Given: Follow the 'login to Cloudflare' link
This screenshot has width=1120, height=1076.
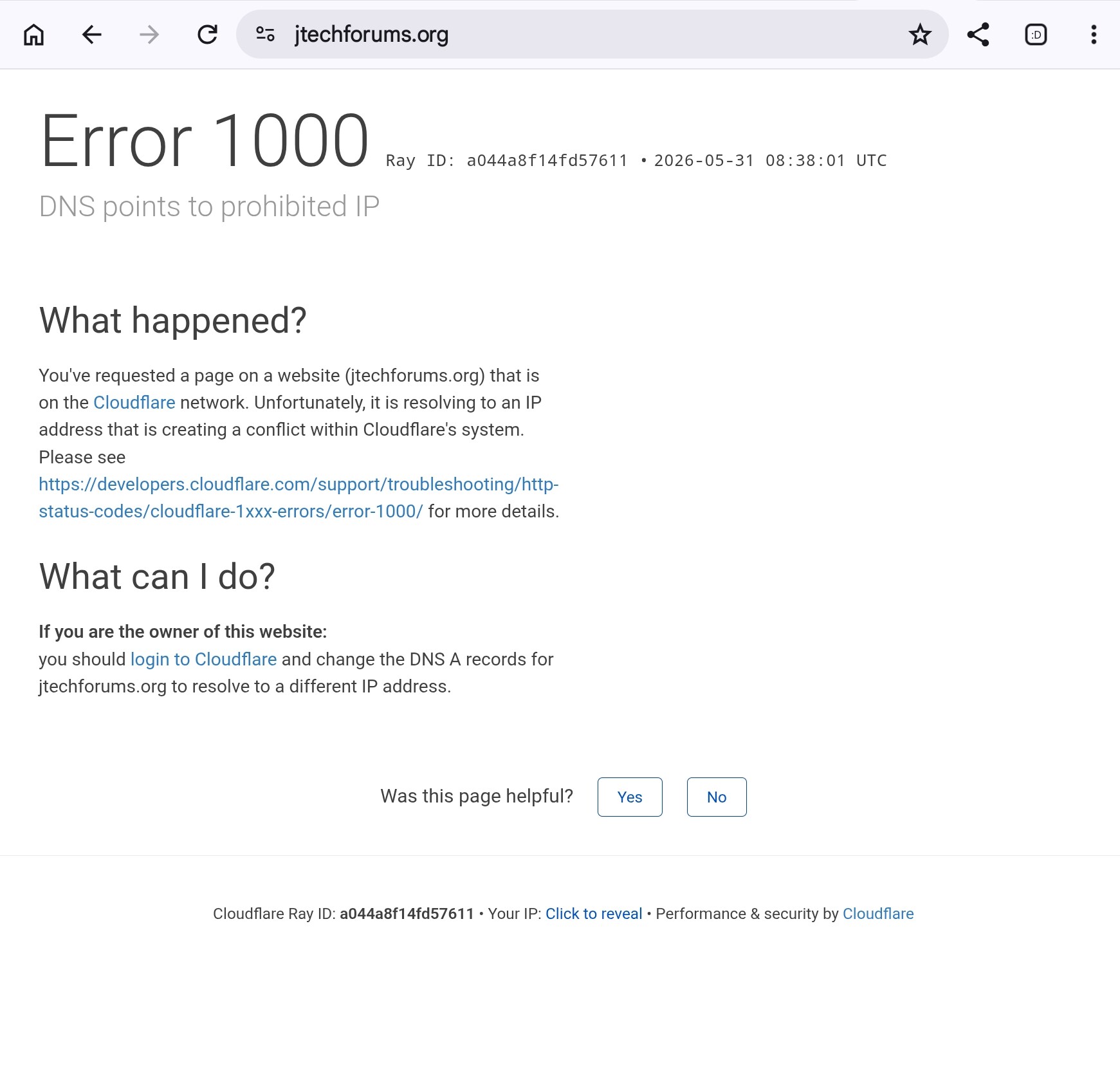Looking at the screenshot, I should [204, 660].
